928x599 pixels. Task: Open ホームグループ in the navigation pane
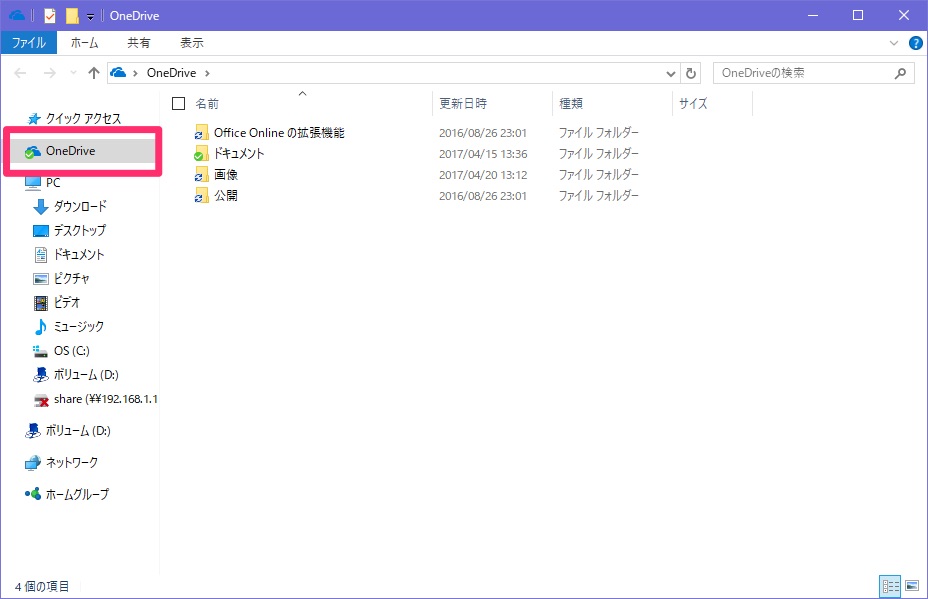(78, 494)
